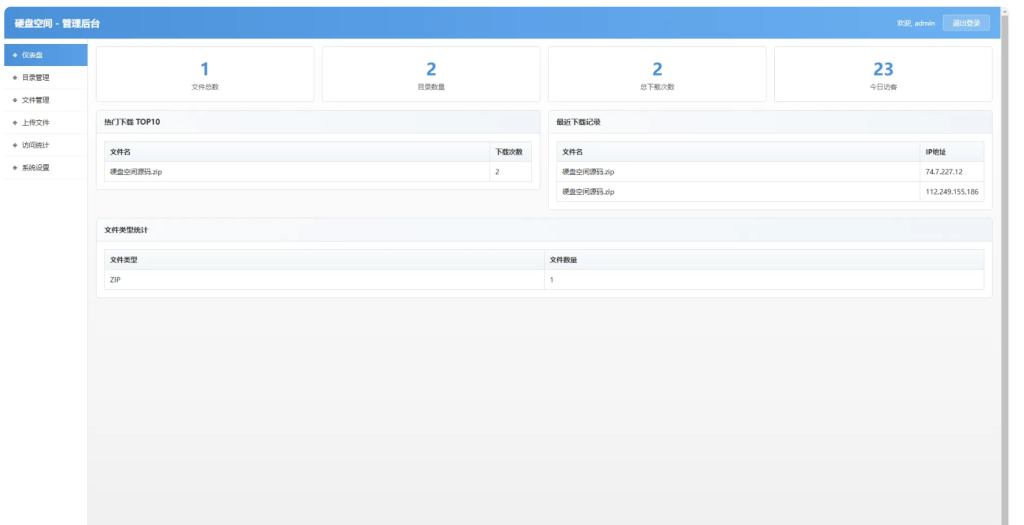Select the 目录数量 stat card
This screenshot has height=525, width=1024.
click(431, 74)
